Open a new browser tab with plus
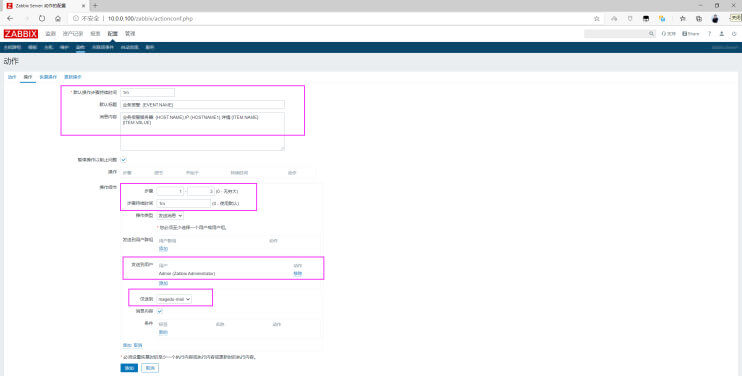The width and height of the screenshot is (742, 376). pos(95,6)
